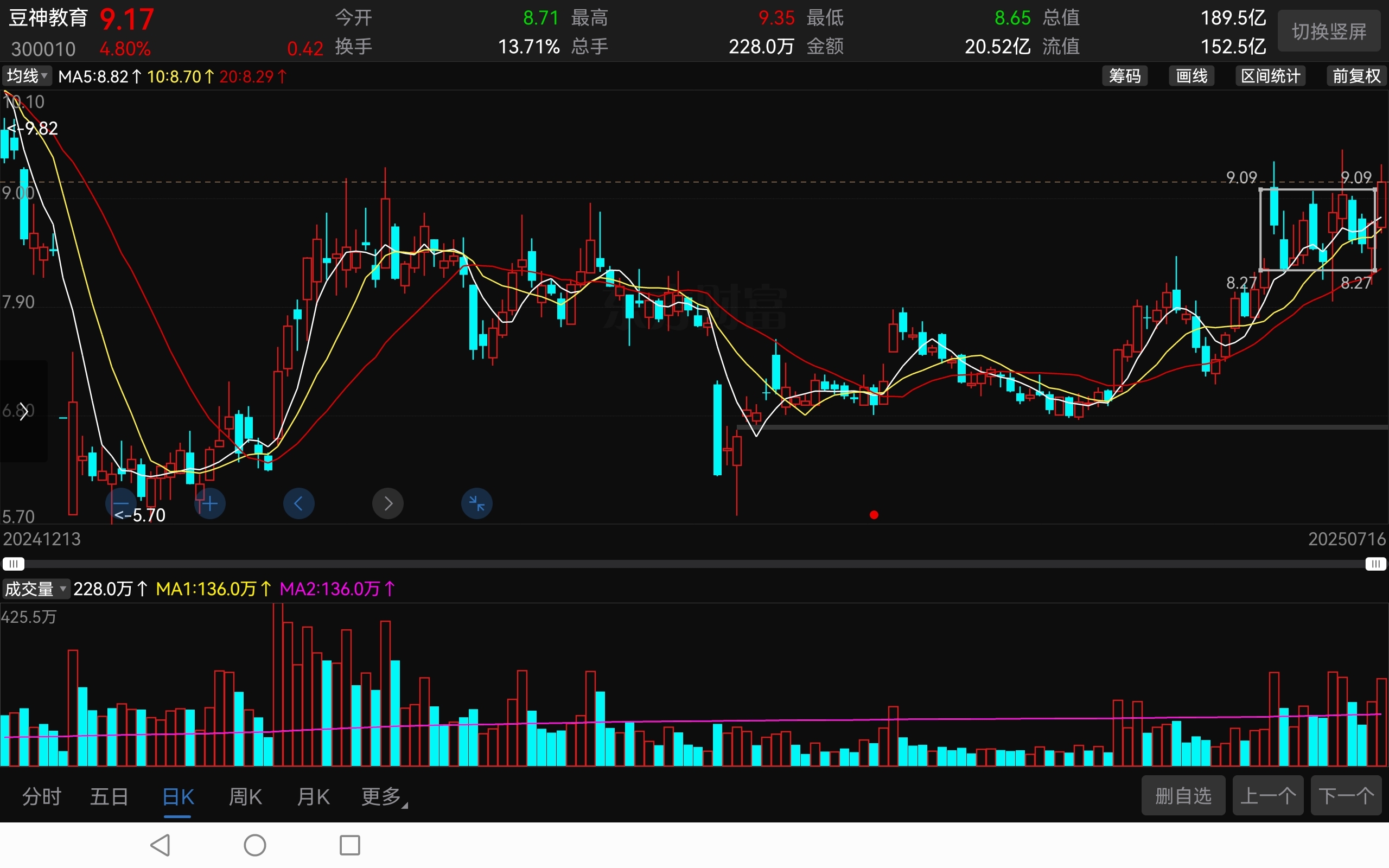
Task: Open the 均线 indicator dropdown
Action: (x=27, y=76)
